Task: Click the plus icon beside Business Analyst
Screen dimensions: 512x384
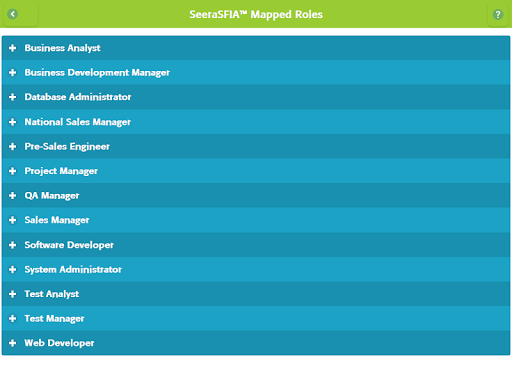Action: (x=13, y=48)
